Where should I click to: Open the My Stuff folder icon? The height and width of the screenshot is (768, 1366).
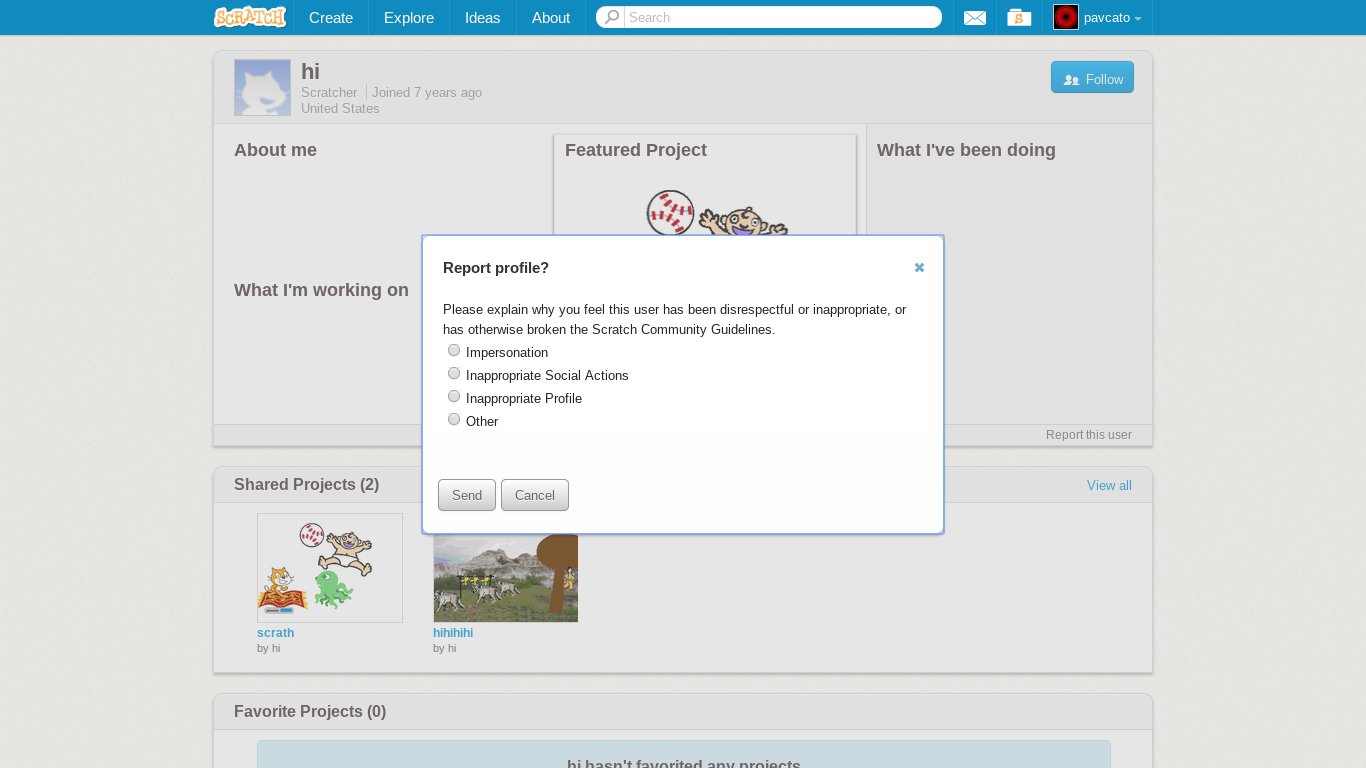tap(1019, 18)
